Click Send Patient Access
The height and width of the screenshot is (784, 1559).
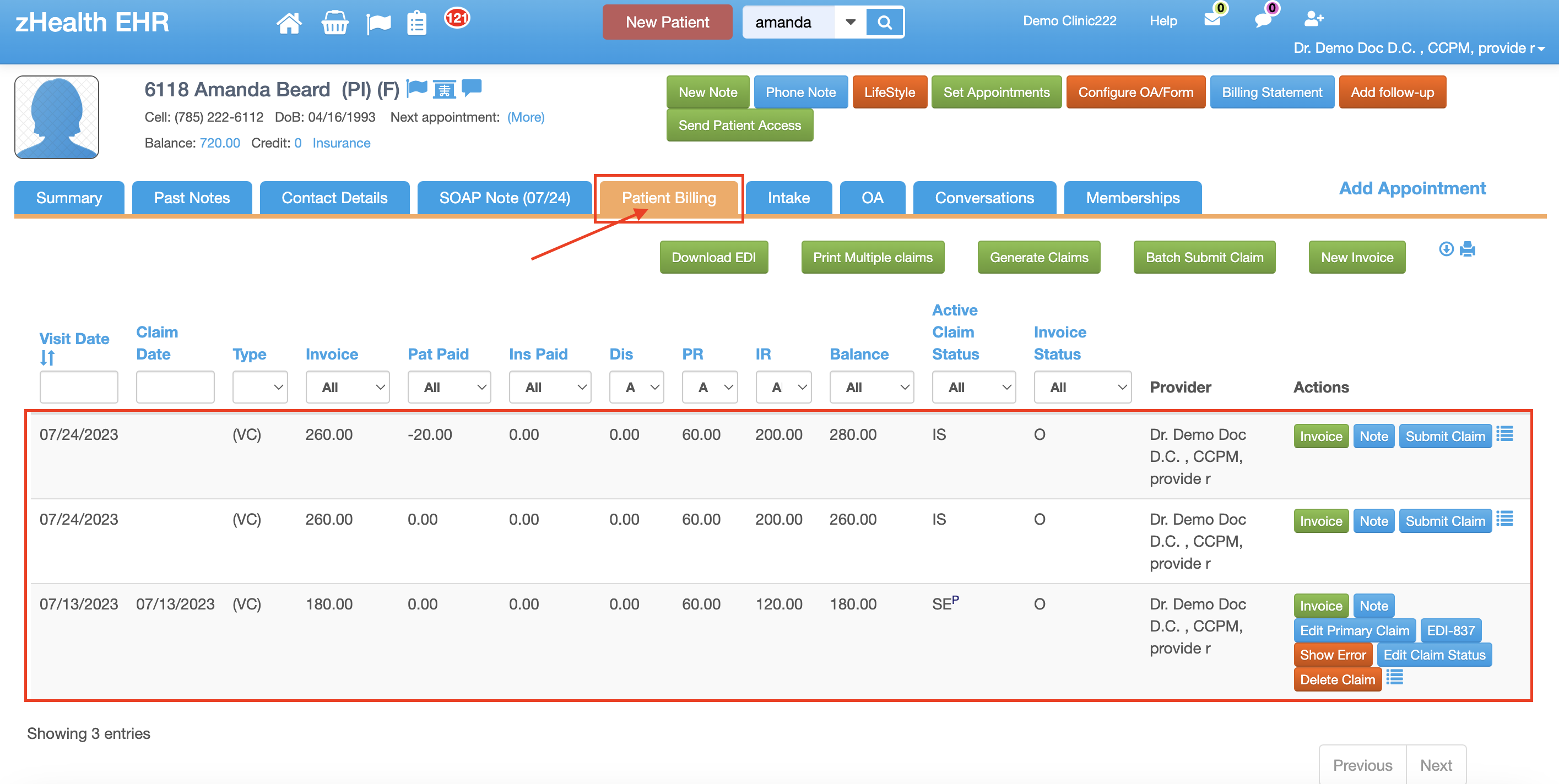tap(739, 125)
